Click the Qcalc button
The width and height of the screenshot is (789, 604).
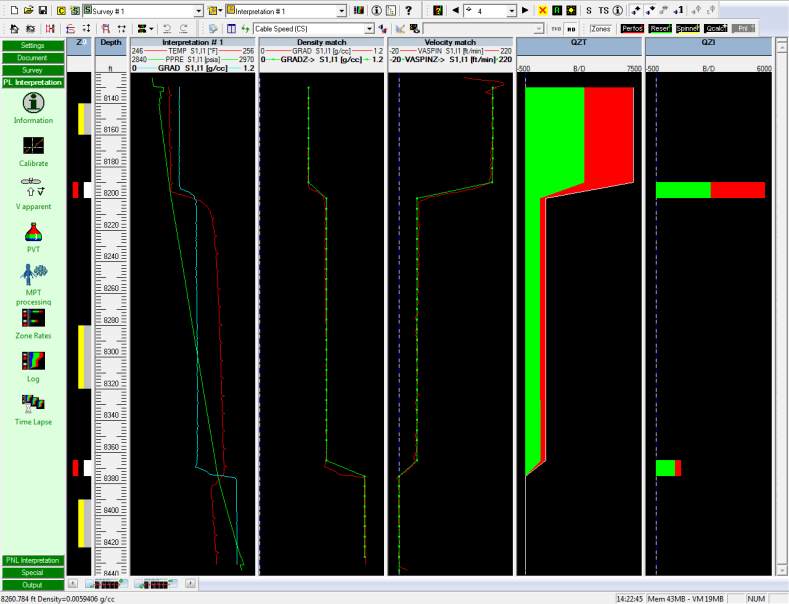[x=716, y=29]
